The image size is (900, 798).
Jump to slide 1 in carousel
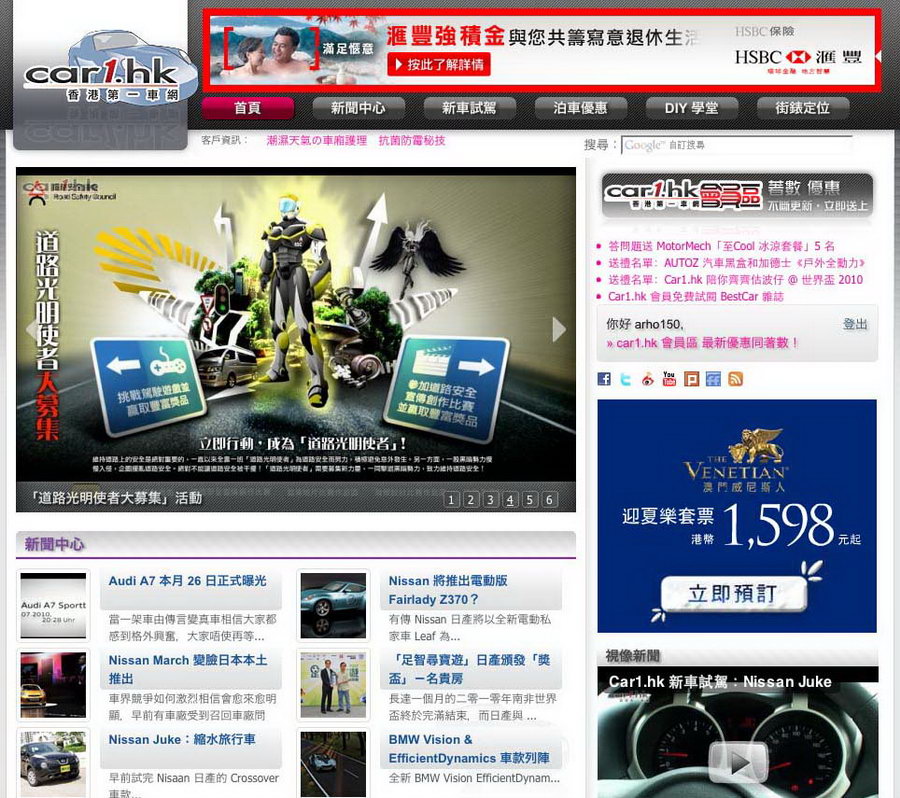451,499
